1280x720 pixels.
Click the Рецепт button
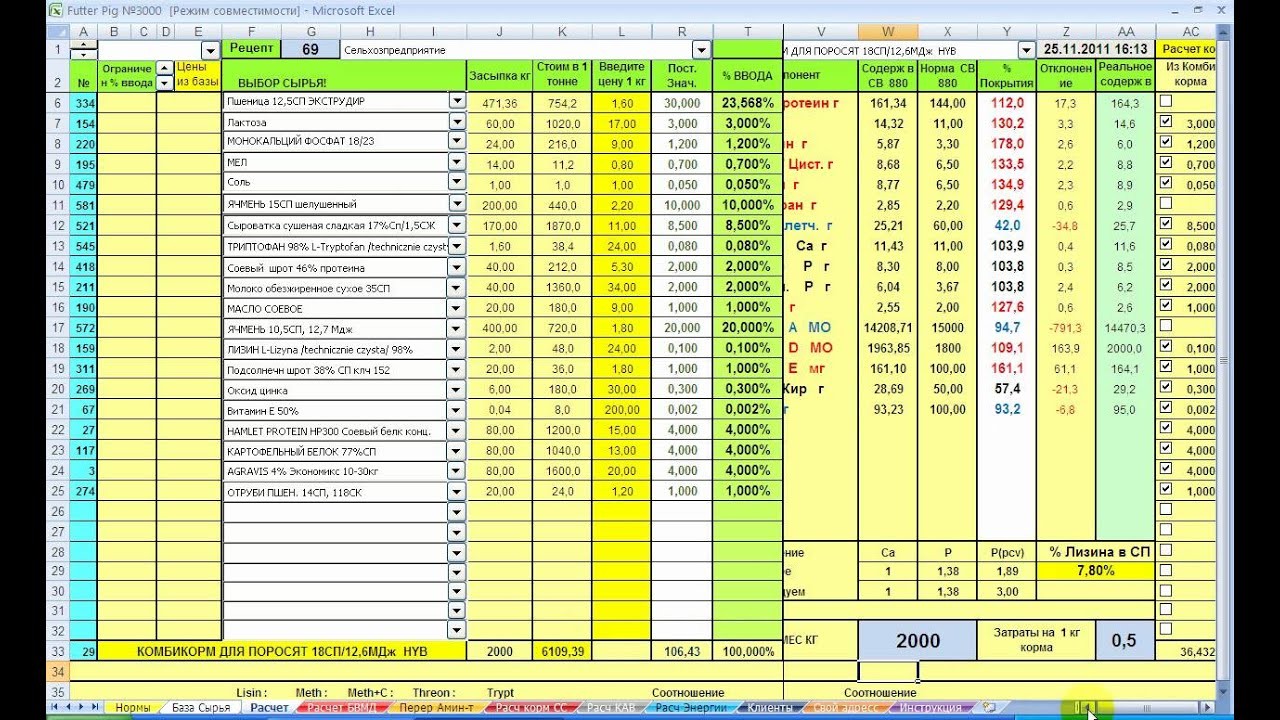tap(251, 48)
